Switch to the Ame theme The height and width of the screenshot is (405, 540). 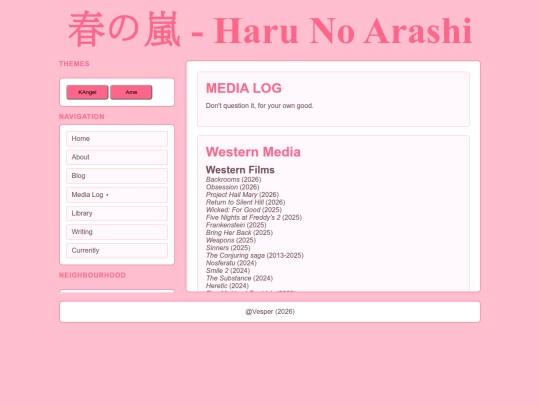131,92
